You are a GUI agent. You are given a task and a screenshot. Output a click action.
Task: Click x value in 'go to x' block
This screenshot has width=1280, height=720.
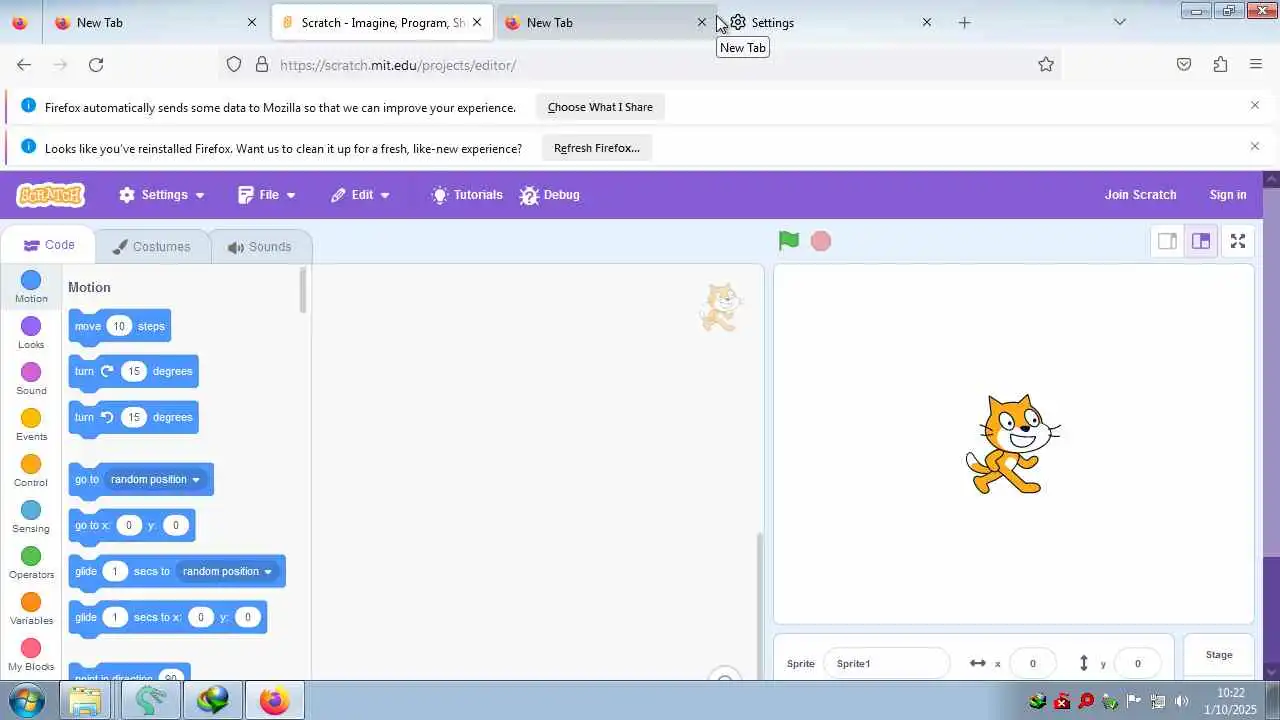pyautogui.click(x=129, y=525)
